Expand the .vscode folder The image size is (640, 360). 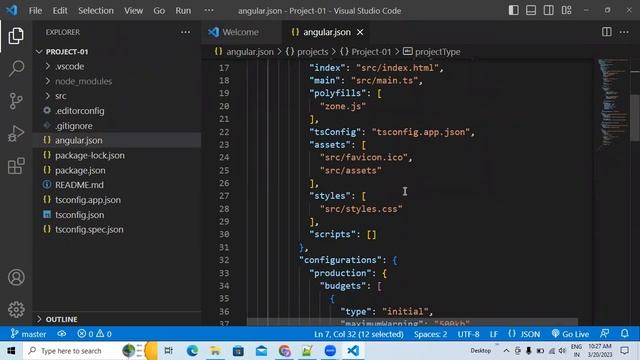[117, 66]
